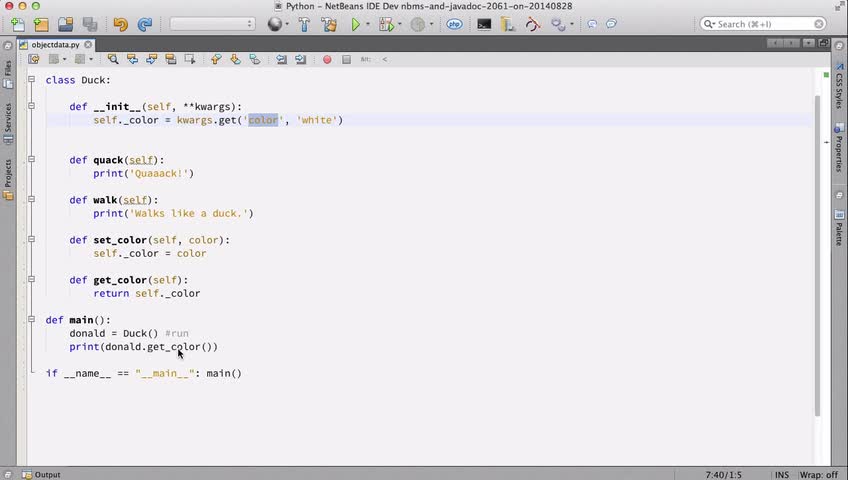Click the red compass-like tool icon
The width and height of the screenshot is (848, 480).
(x=533, y=24)
